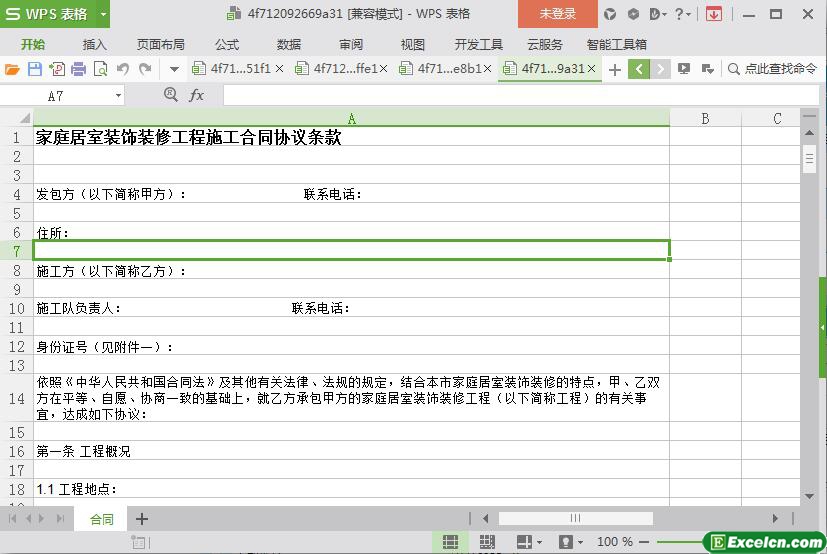Viewport: 827px width, 554px height.
Task: Click vertical scrollbar down arrow
Action: click(x=809, y=496)
